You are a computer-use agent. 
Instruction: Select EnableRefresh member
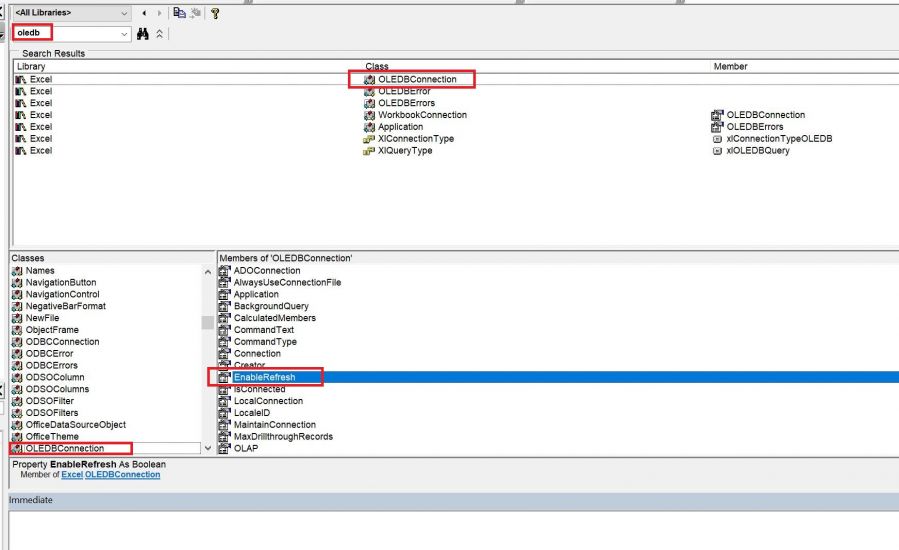(264, 377)
